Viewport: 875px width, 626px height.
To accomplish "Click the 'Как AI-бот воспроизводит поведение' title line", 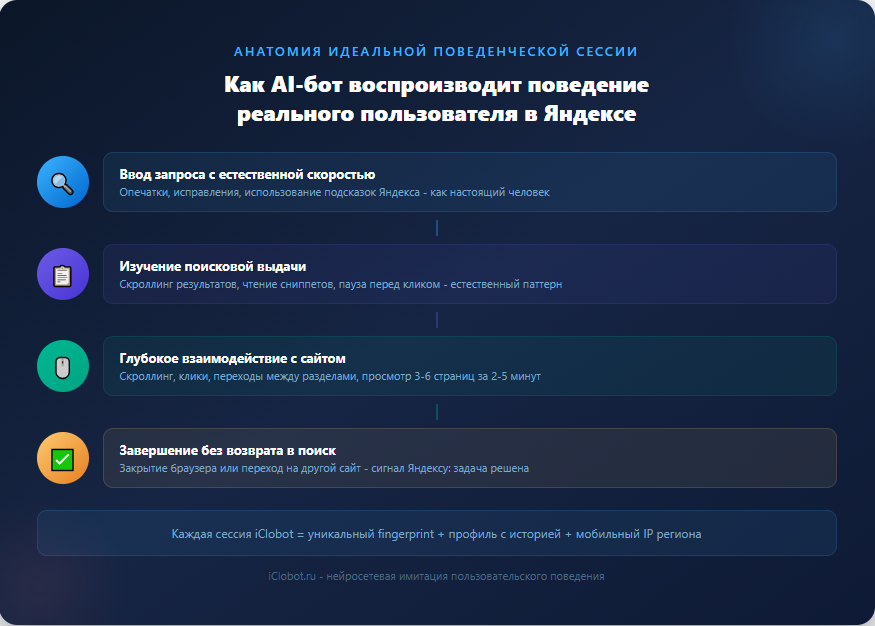I will (x=436, y=85).
